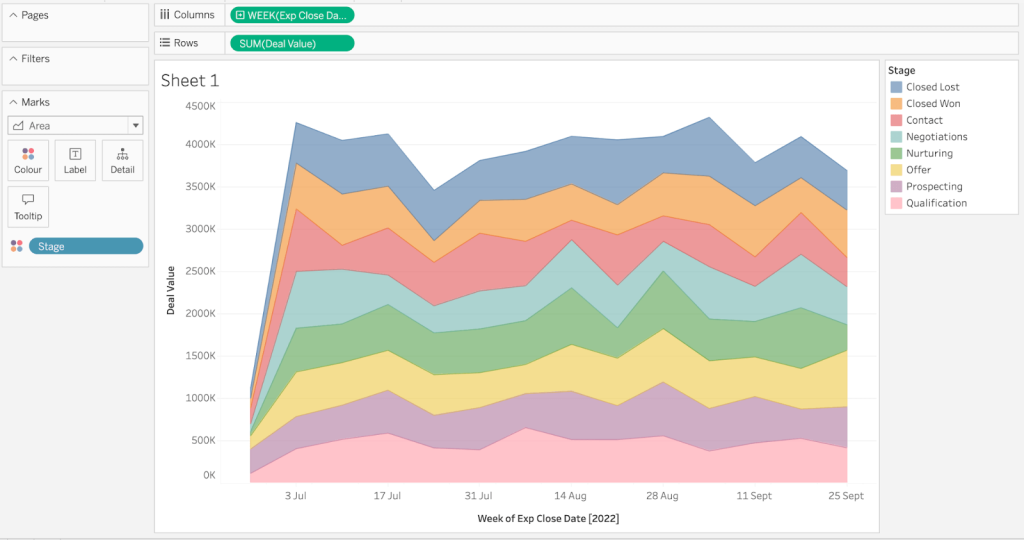Select the Nurturing legend label
This screenshot has height=540, width=1024.
pos(929,153)
